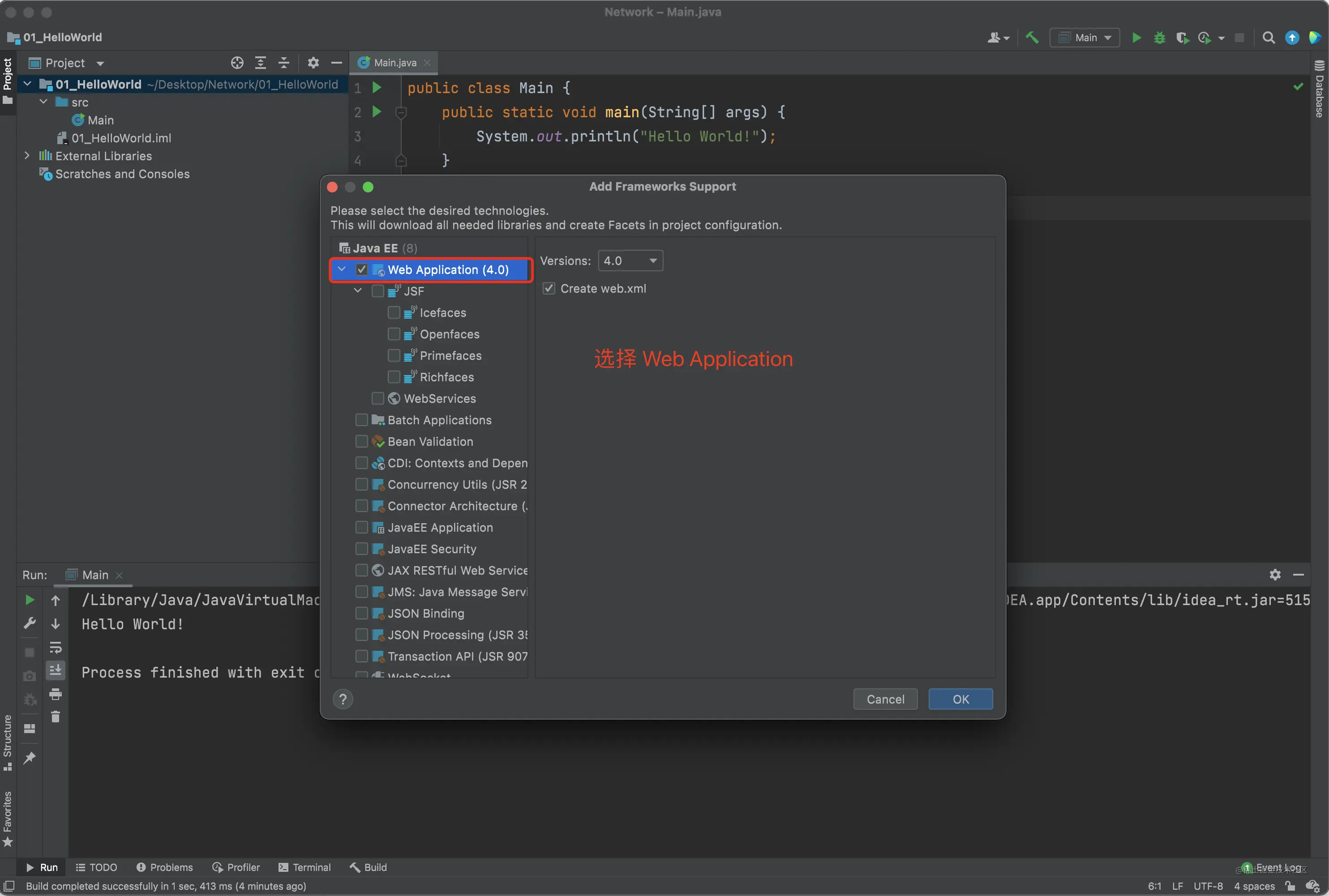
Task: Run with Coverage shield icon
Action: pos(1182,38)
